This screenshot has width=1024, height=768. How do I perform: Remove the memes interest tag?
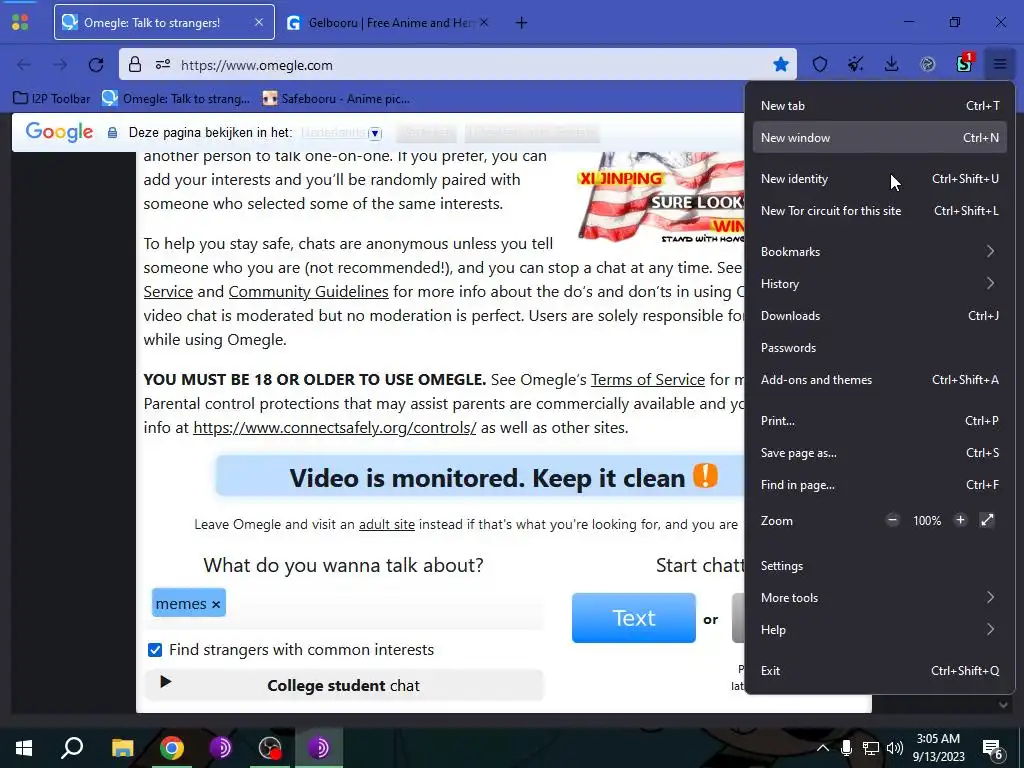(x=216, y=605)
